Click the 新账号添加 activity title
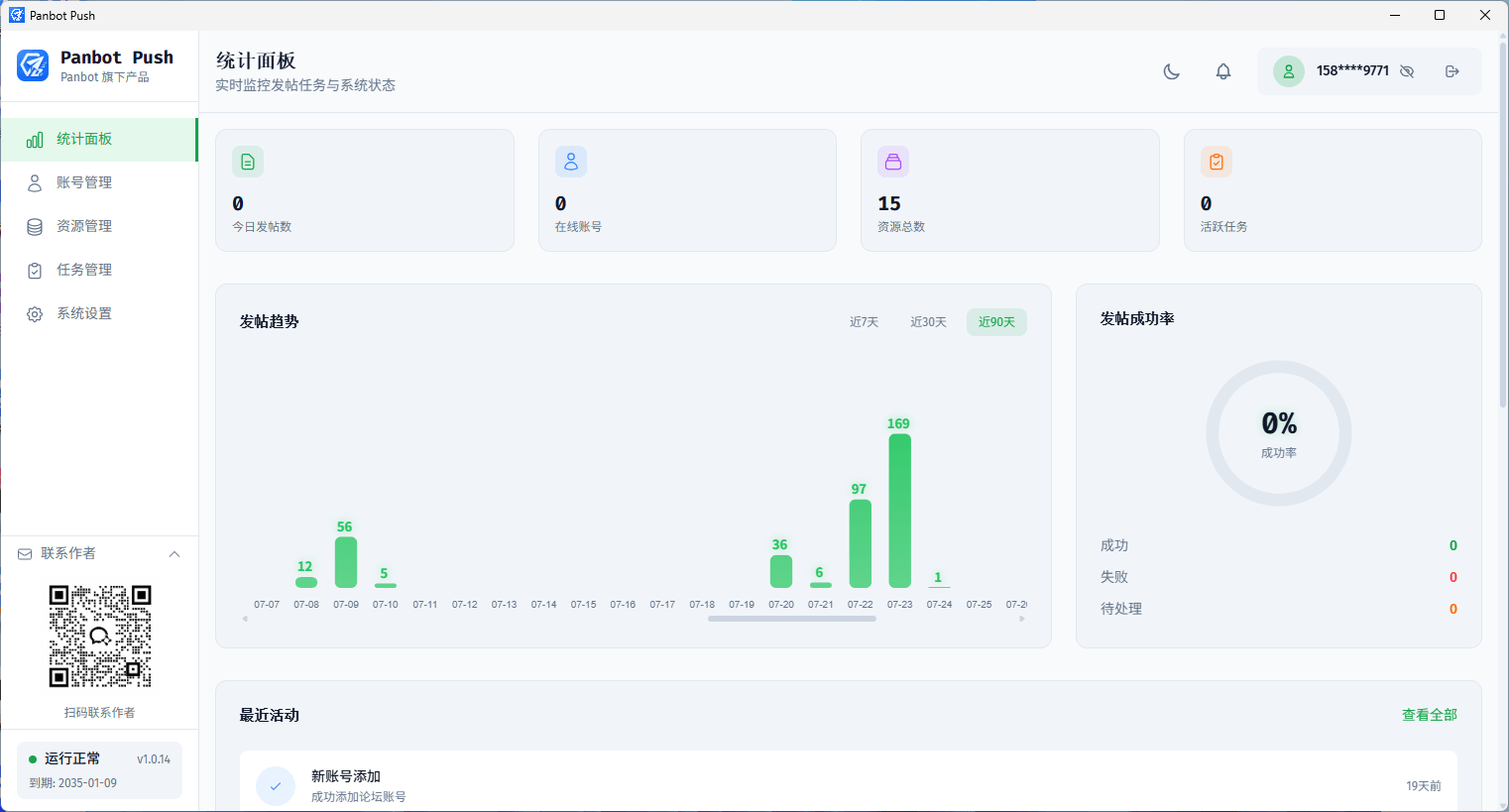Image resolution: width=1509 pixels, height=812 pixels. (x=346, y=776)
